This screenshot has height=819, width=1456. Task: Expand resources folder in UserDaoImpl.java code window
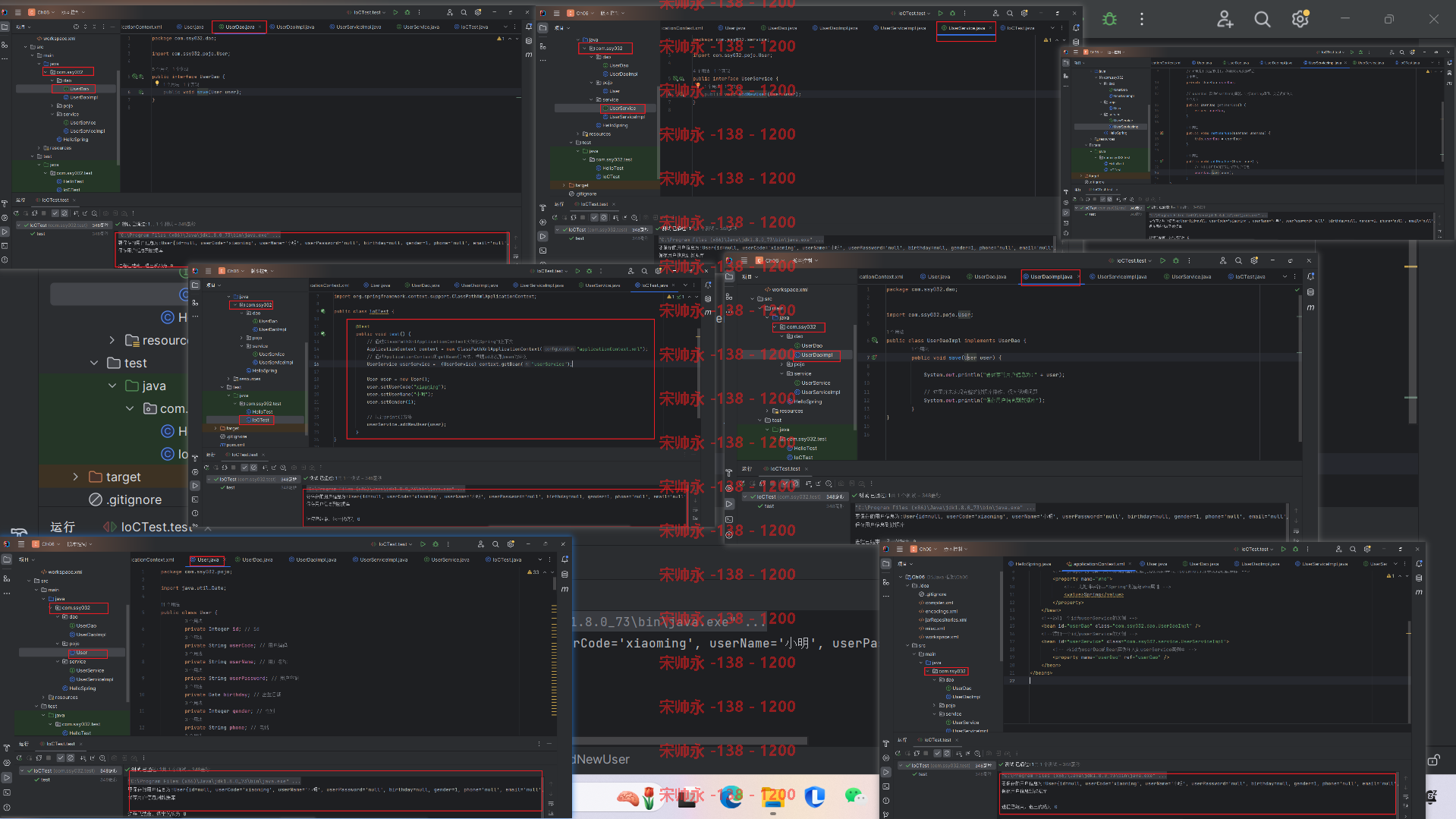pos(767,411)
